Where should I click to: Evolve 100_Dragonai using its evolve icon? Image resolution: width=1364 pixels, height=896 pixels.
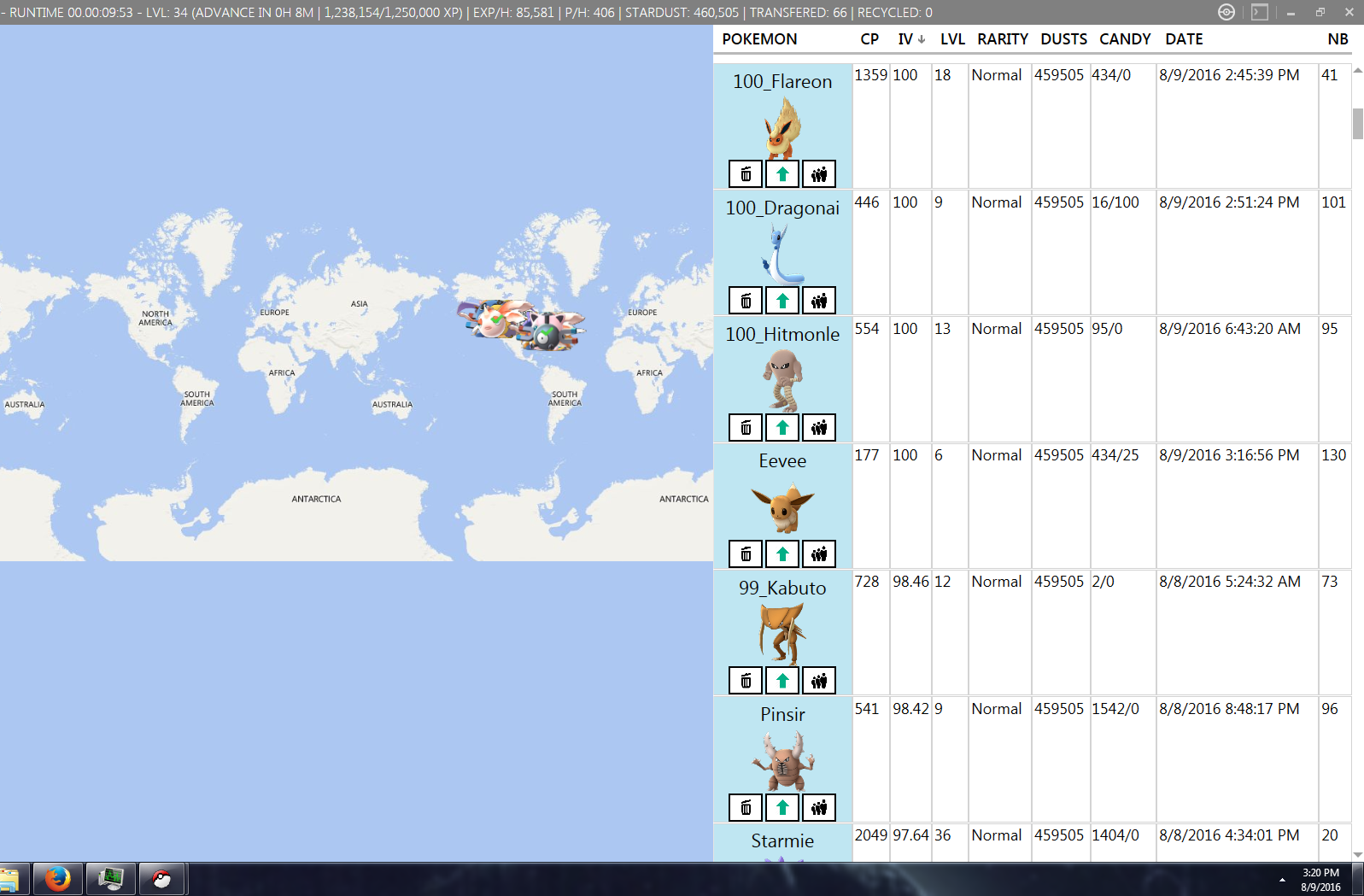(x=819, y=301)
